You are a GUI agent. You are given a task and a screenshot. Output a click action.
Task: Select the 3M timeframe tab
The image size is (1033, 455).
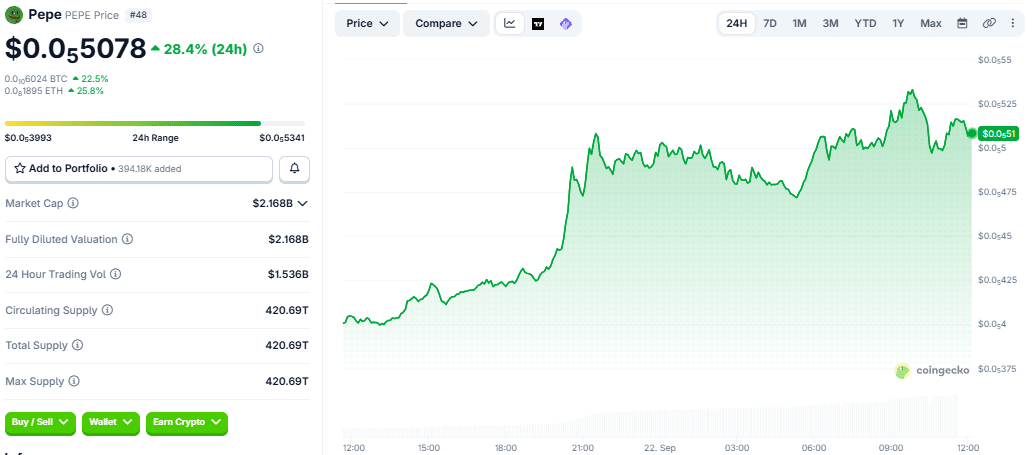(x=830, y=24)
